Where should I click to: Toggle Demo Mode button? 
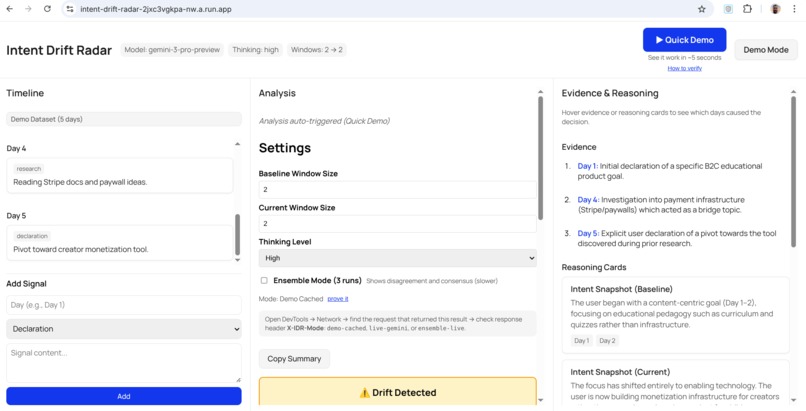(766, 50)
